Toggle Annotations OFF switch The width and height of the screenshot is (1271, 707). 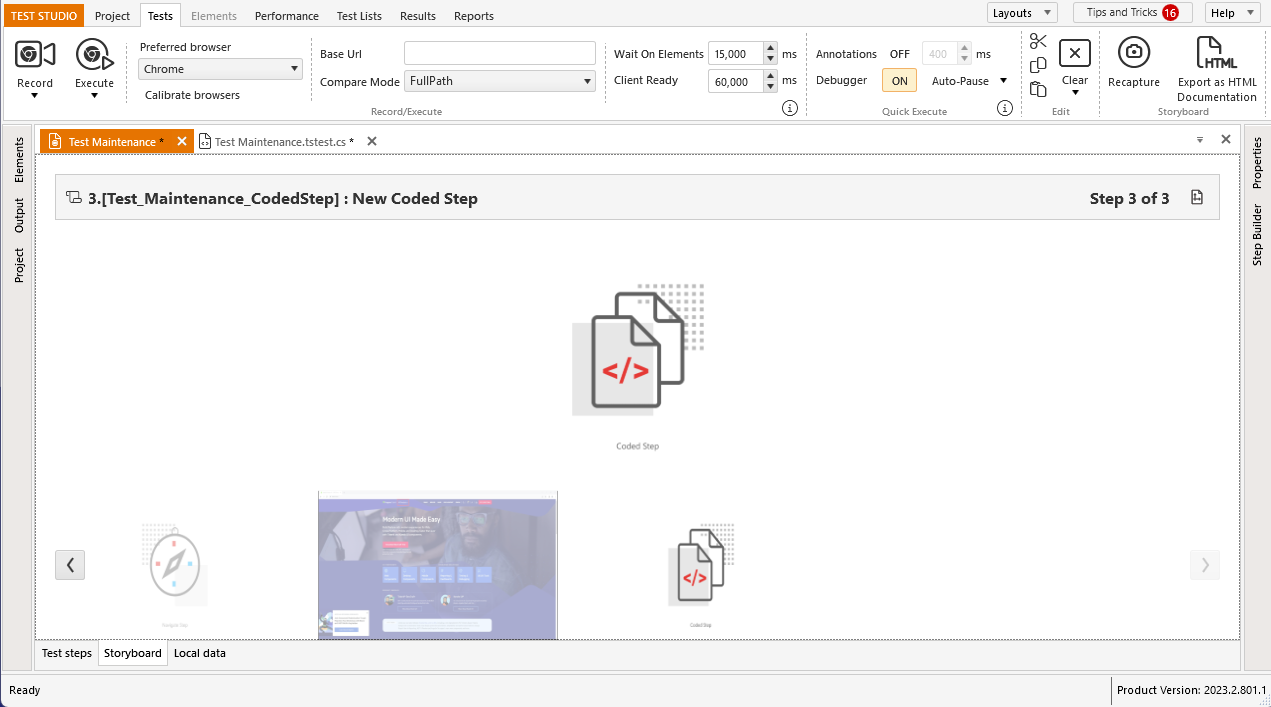click(x=899, y=54)
